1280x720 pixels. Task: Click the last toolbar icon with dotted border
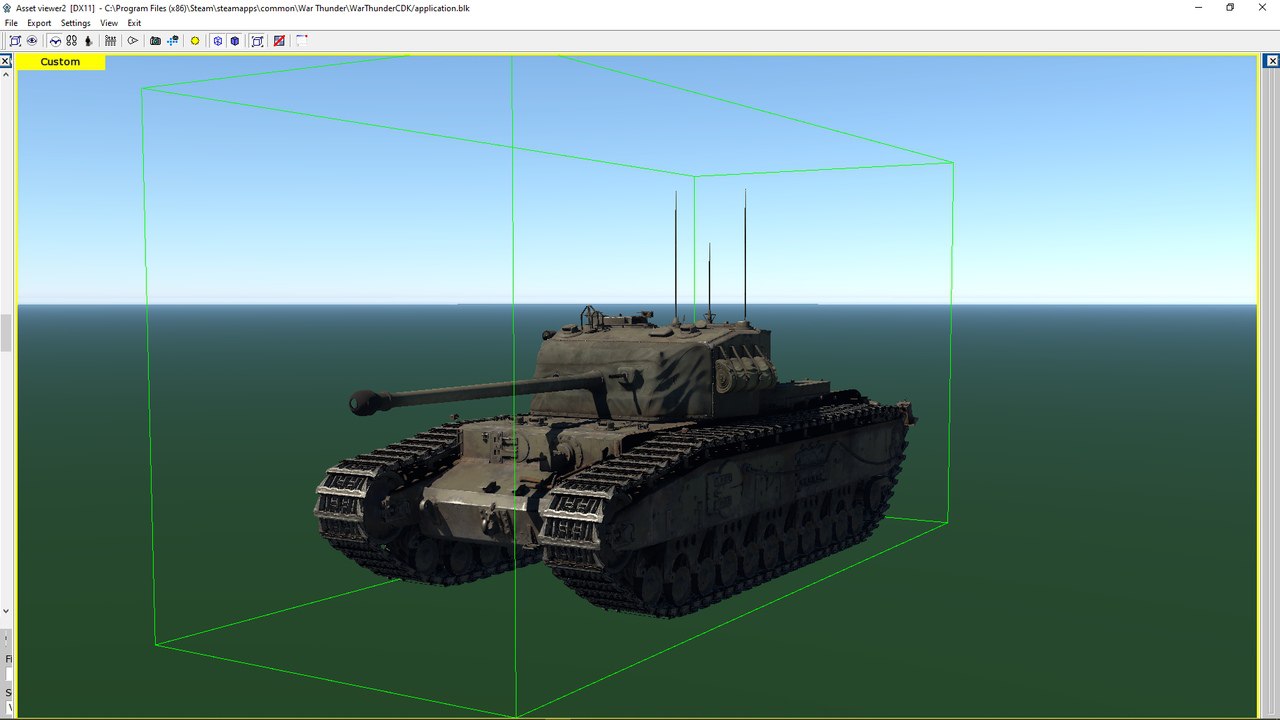[301, 41]
